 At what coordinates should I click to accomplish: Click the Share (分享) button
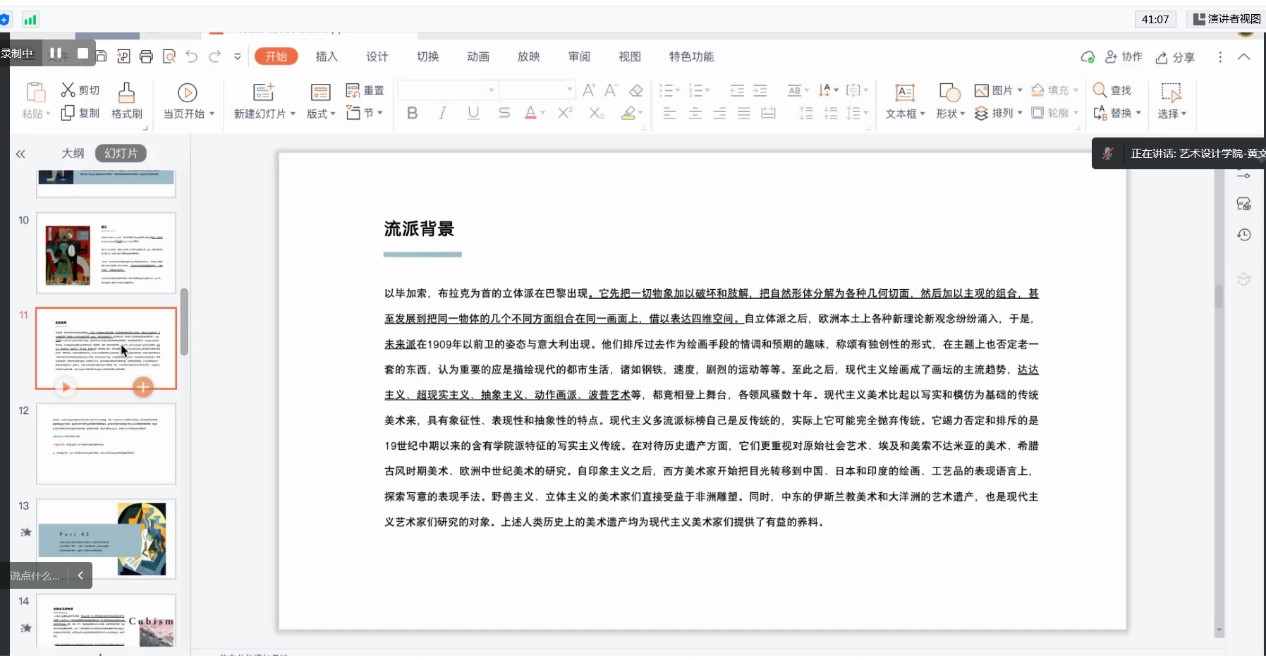[x=1175, y=58]
